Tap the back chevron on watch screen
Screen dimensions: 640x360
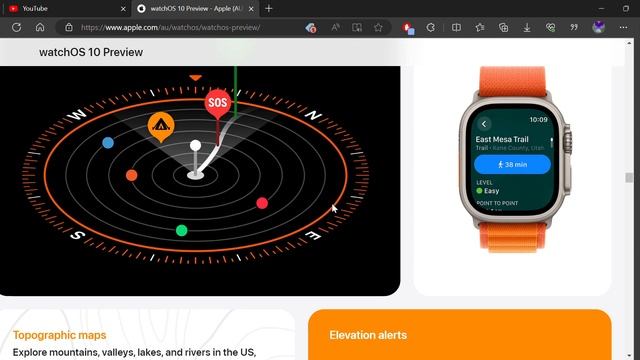(x=484, y=124)
